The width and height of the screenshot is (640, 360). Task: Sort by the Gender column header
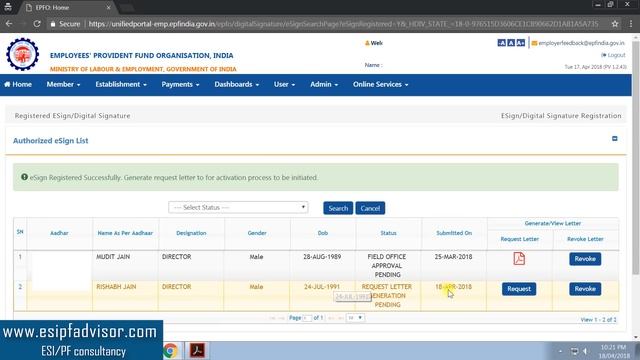click(x=257, y=233)
